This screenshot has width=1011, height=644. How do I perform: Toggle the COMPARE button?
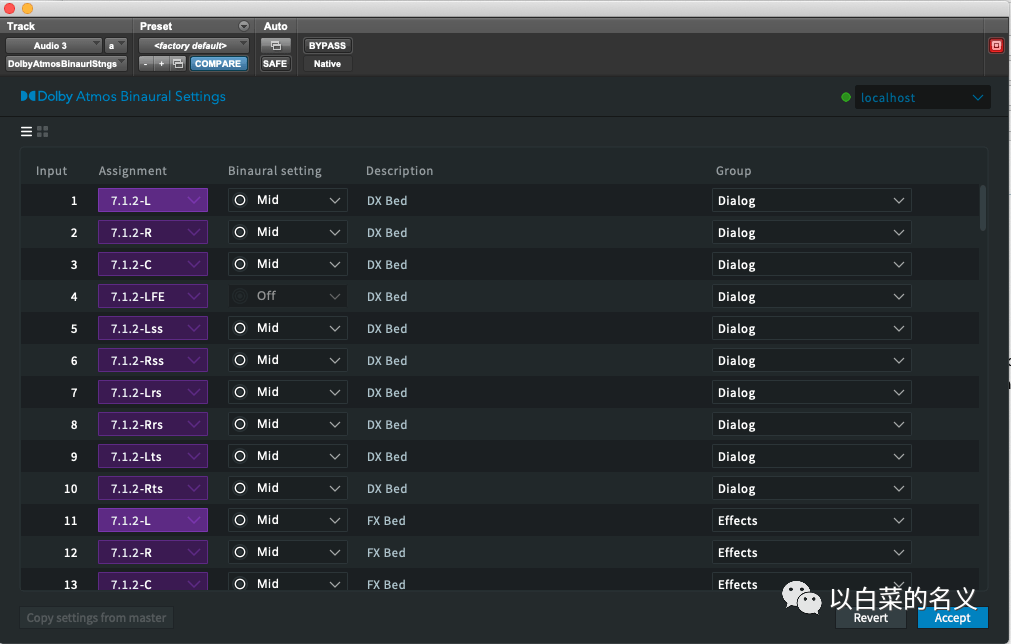pos(218,63)
